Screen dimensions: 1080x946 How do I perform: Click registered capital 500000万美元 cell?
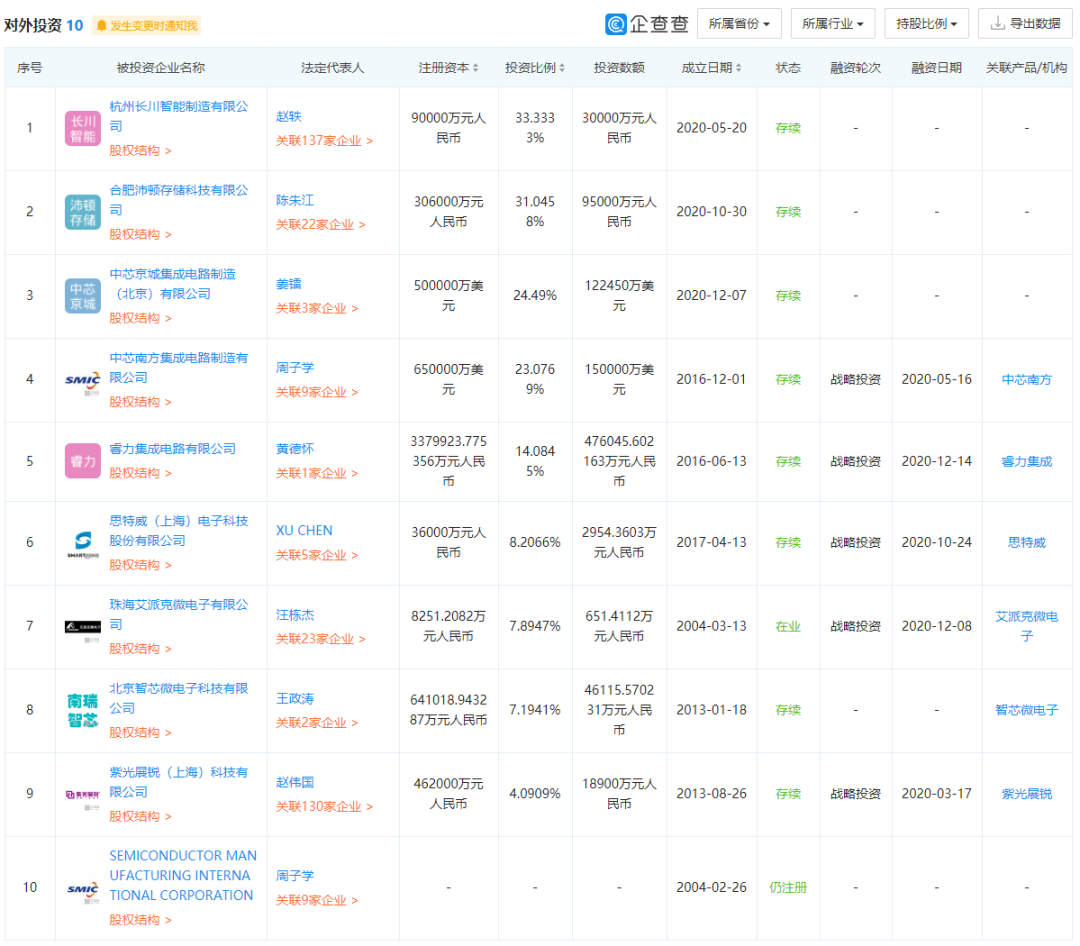click(448, 296)
